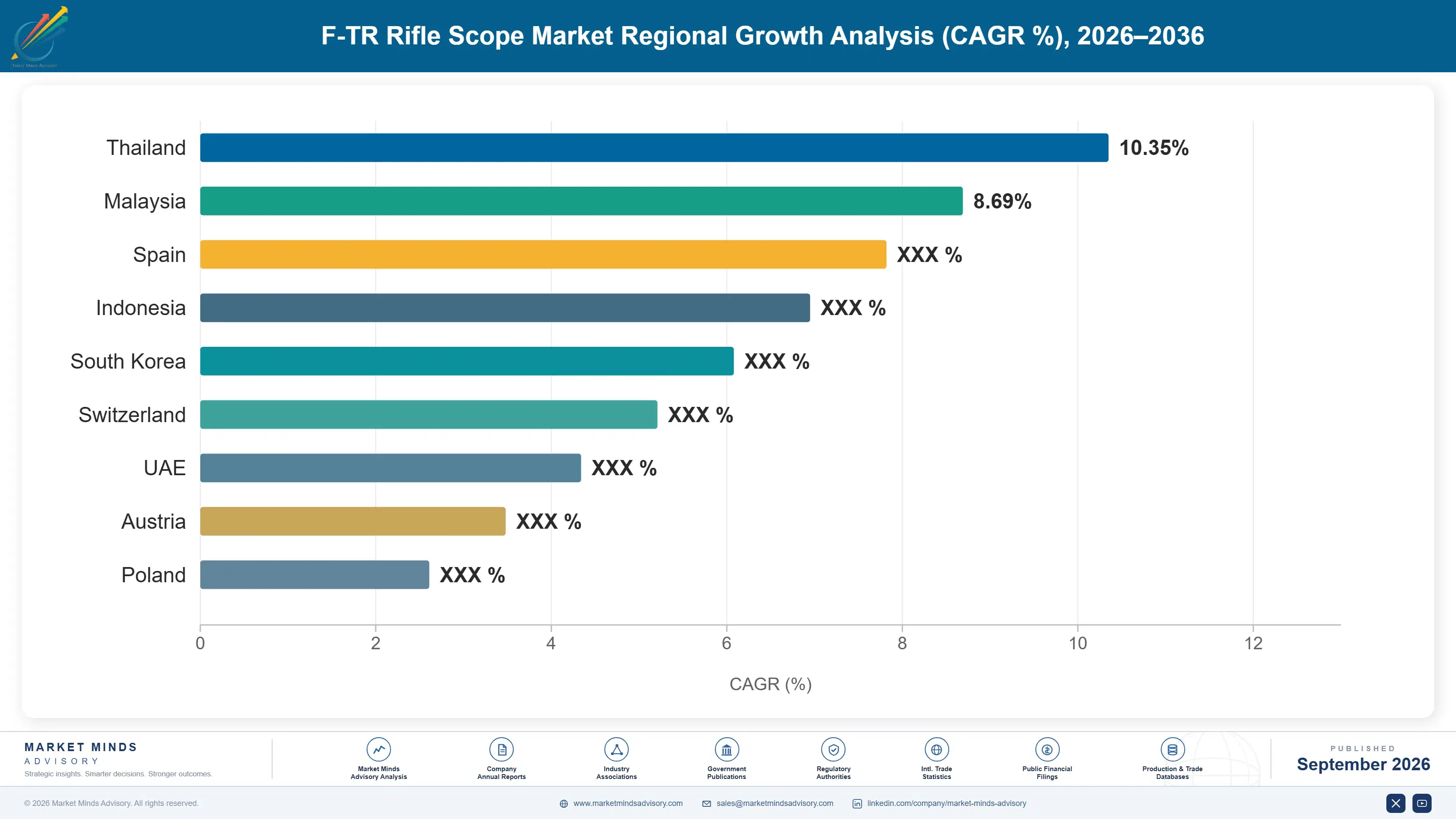
Task: Select the Switzerland bar
Action: [428, 414]
